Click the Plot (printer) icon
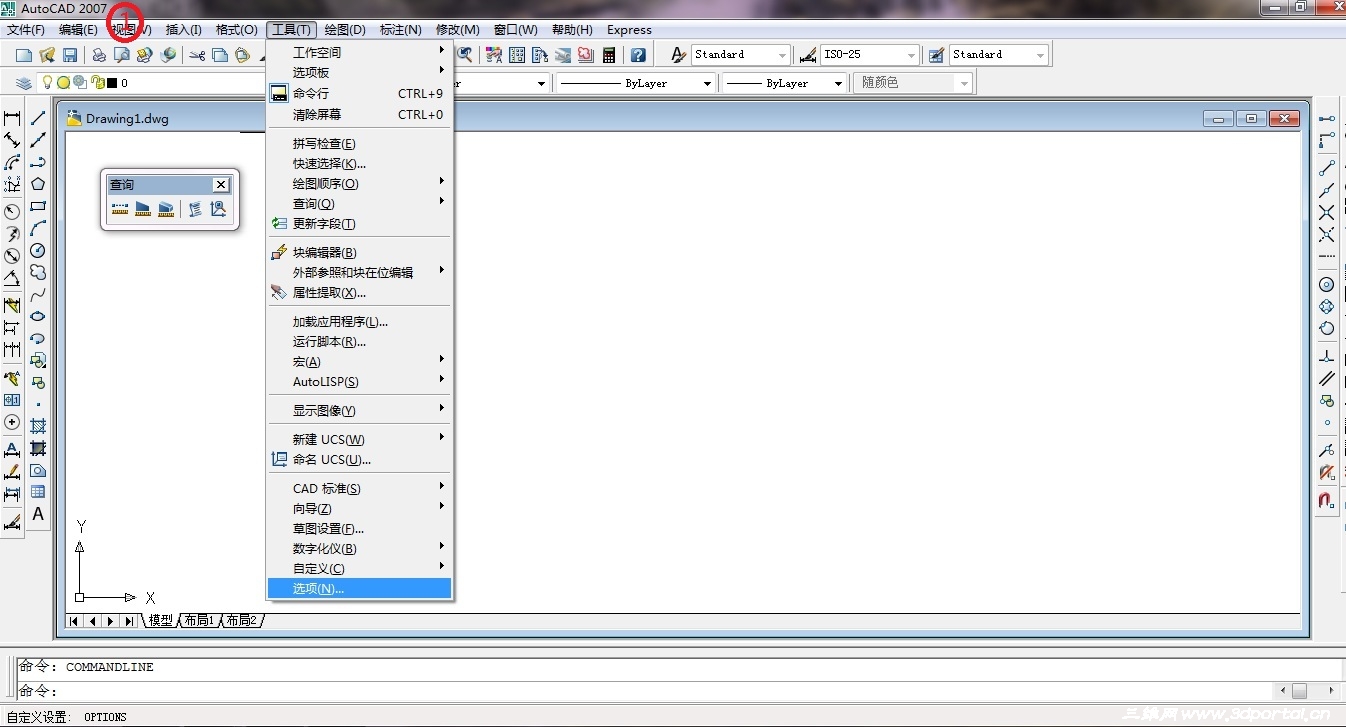This screenshot has height=727, width=1346. click(x=99, y=55)
